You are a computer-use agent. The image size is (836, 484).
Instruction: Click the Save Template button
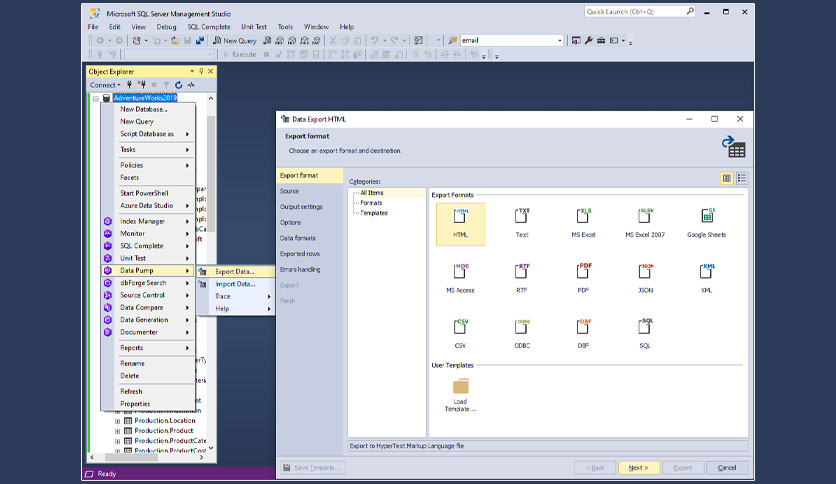(312, 468)
